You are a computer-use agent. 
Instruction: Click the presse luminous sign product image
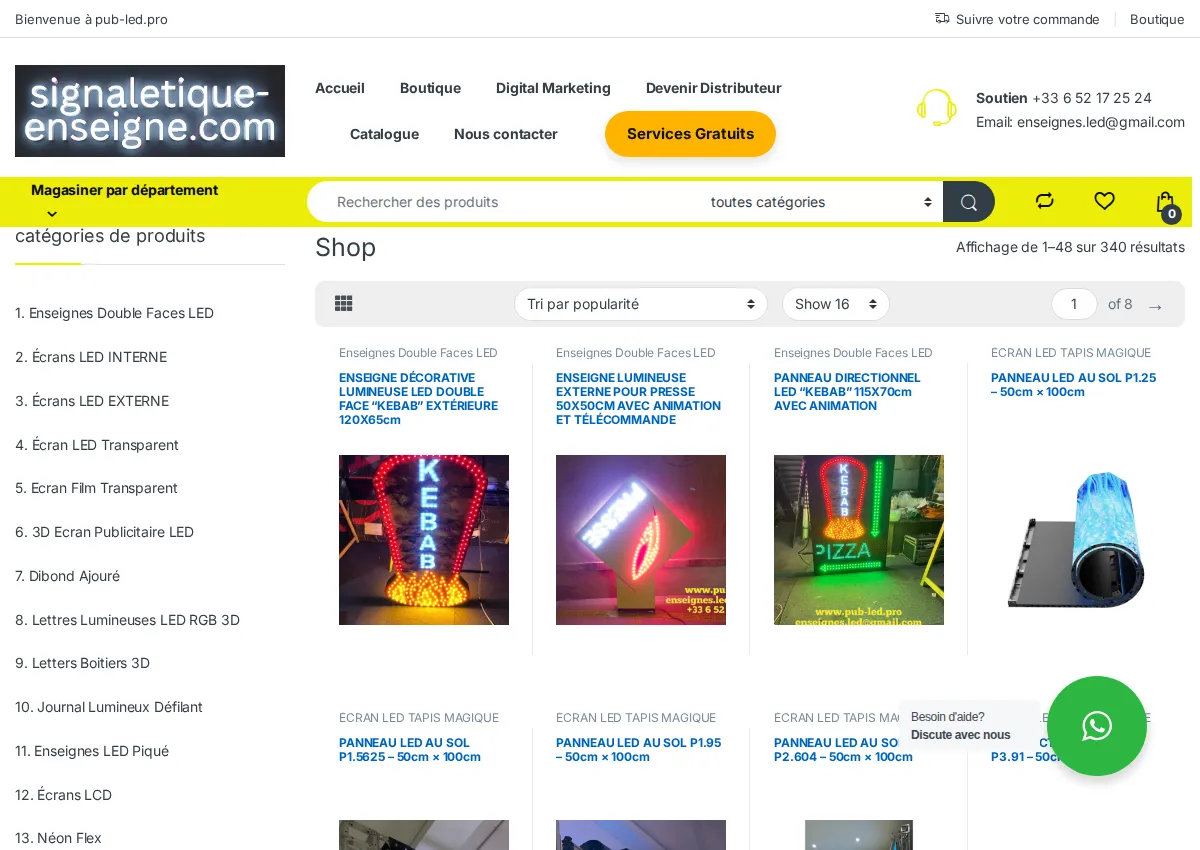(641, 540)
